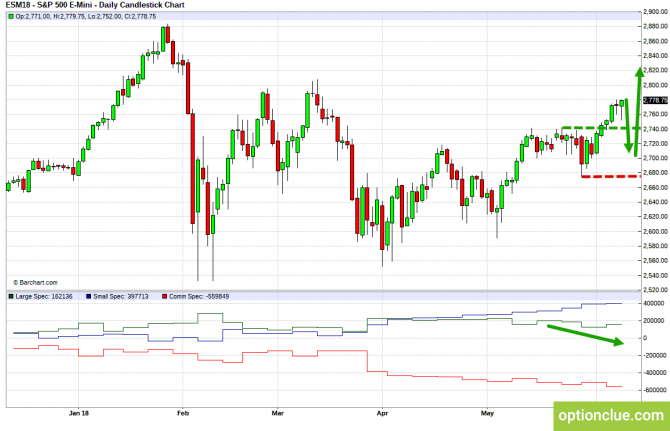
Task: Click the © Barchart.com credit text
Action: 35,283
